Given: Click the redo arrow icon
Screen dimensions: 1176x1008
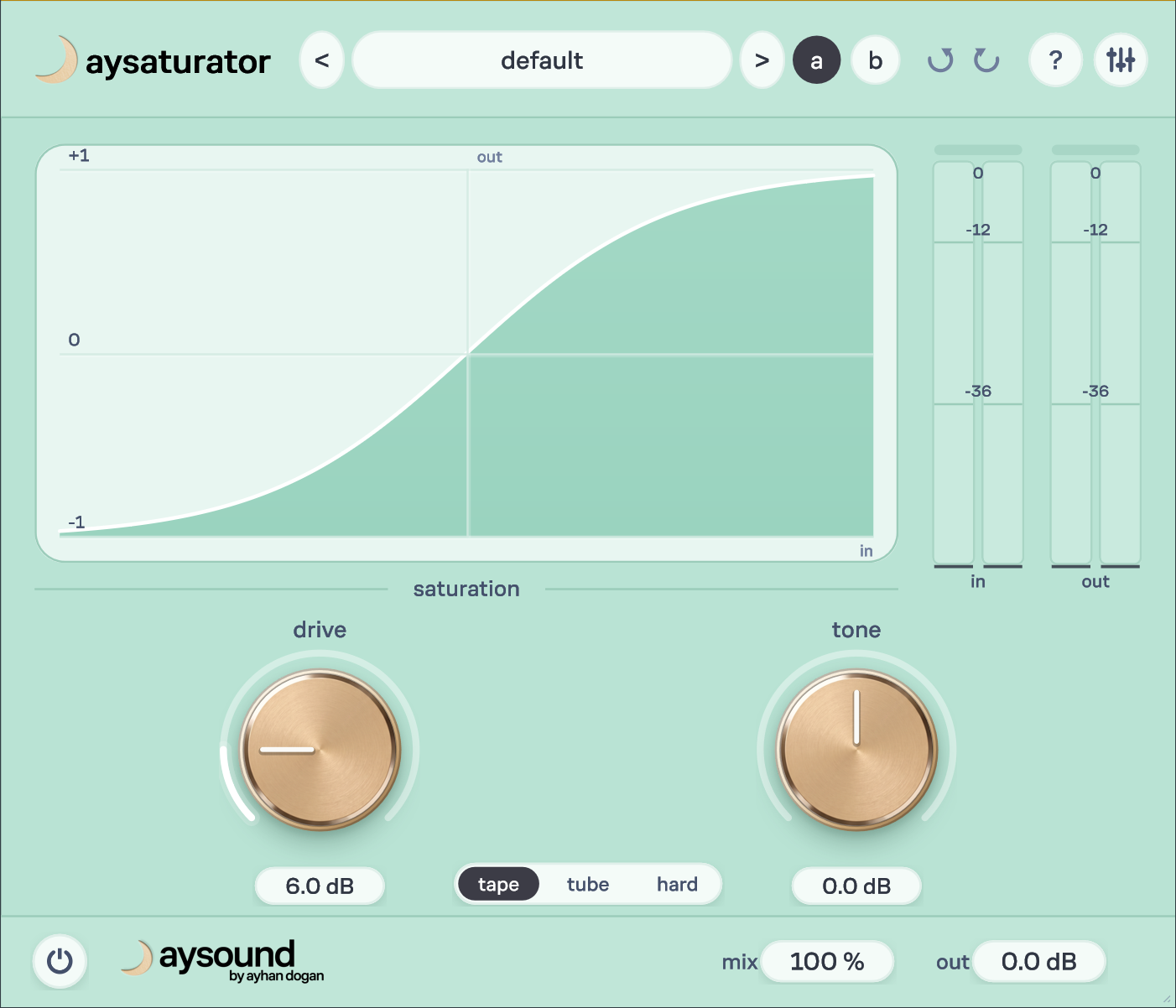Looking at the screenshot, I should (986, 60).
